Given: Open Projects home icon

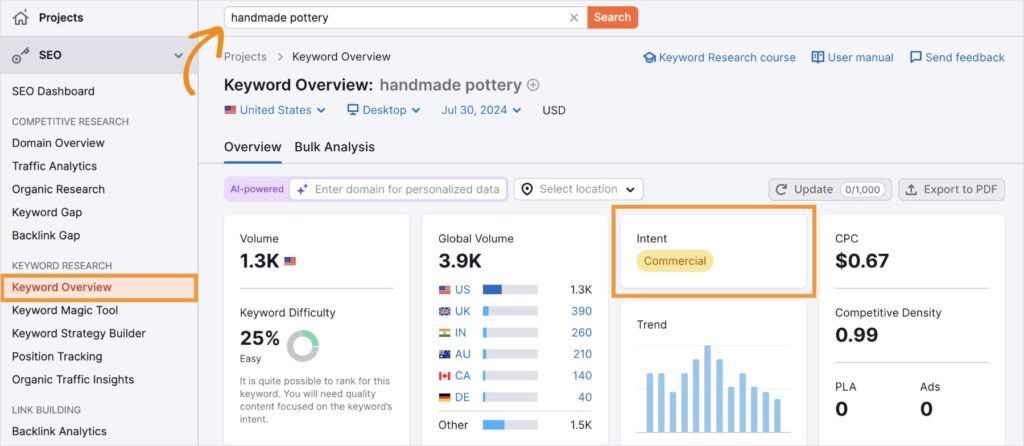Looking at the screenshot, I should pyautogui.click(x=21, y=18).
